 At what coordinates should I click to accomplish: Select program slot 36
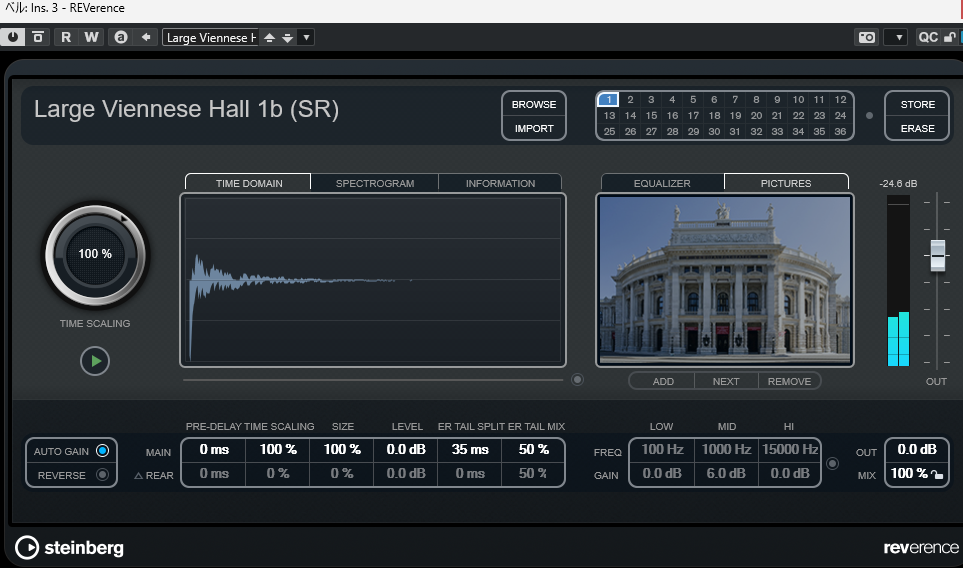pos(840,131)
